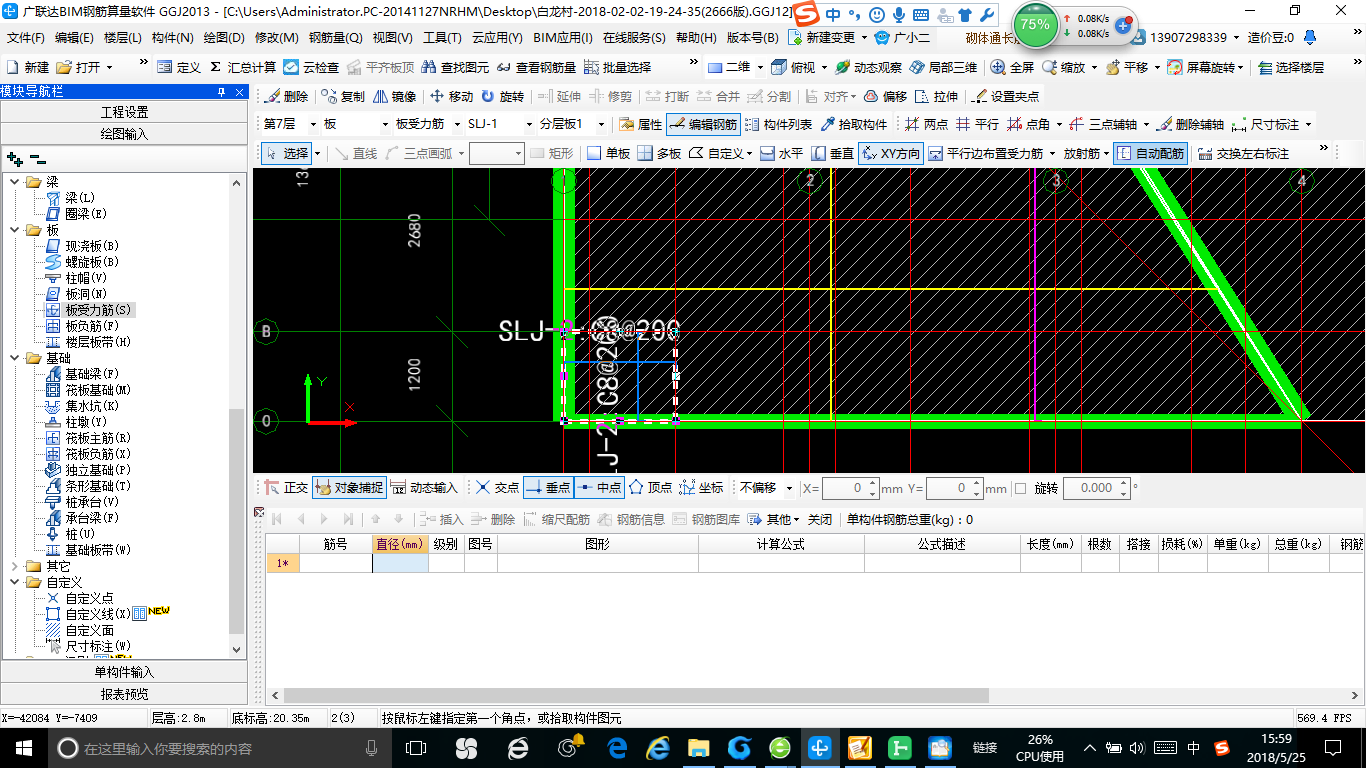Click 批量选择 batch select

coord(617,67)
